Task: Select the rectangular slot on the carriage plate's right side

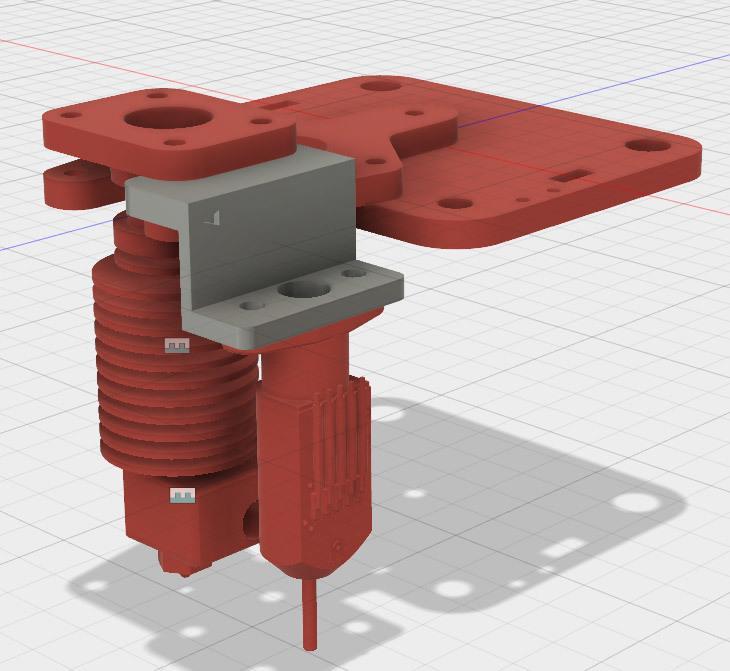Action: 574,176
